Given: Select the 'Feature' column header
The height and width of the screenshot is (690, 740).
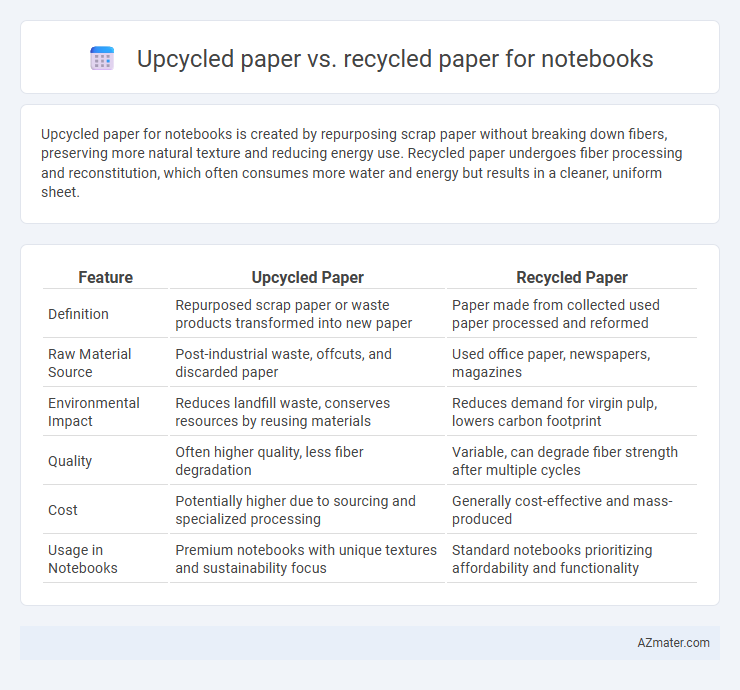Looking at the screenshot, I should (105, 278).
